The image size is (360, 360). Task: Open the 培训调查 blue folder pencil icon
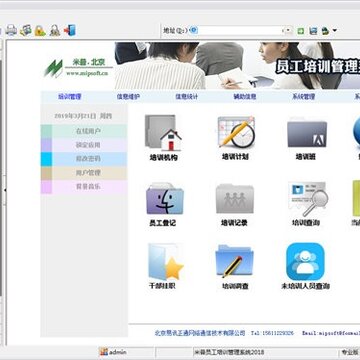click(234, 262)
